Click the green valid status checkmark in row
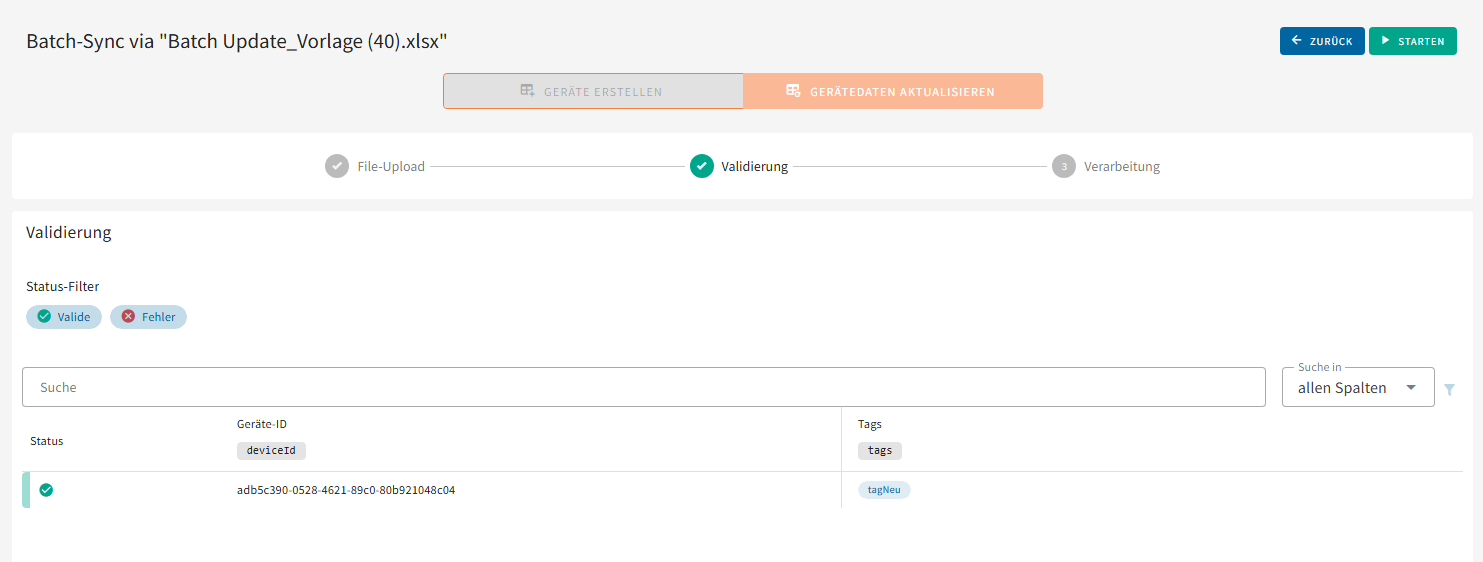1483x562 pixels. tap(46, 490)
